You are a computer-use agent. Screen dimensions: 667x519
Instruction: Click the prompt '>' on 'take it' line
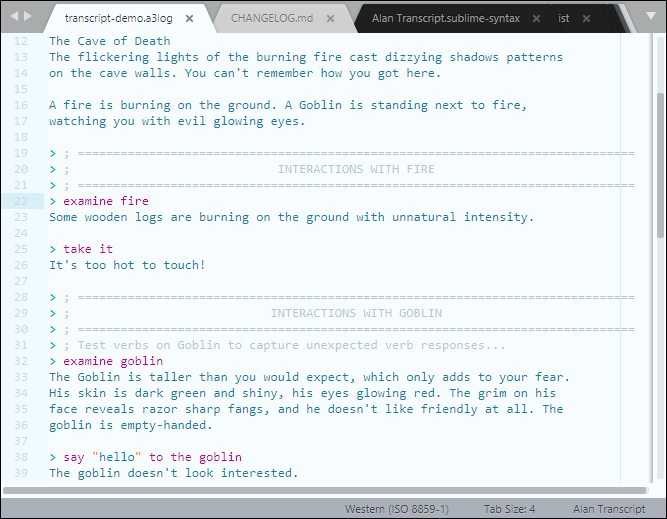pyautogui.click(x=53, y=249)
